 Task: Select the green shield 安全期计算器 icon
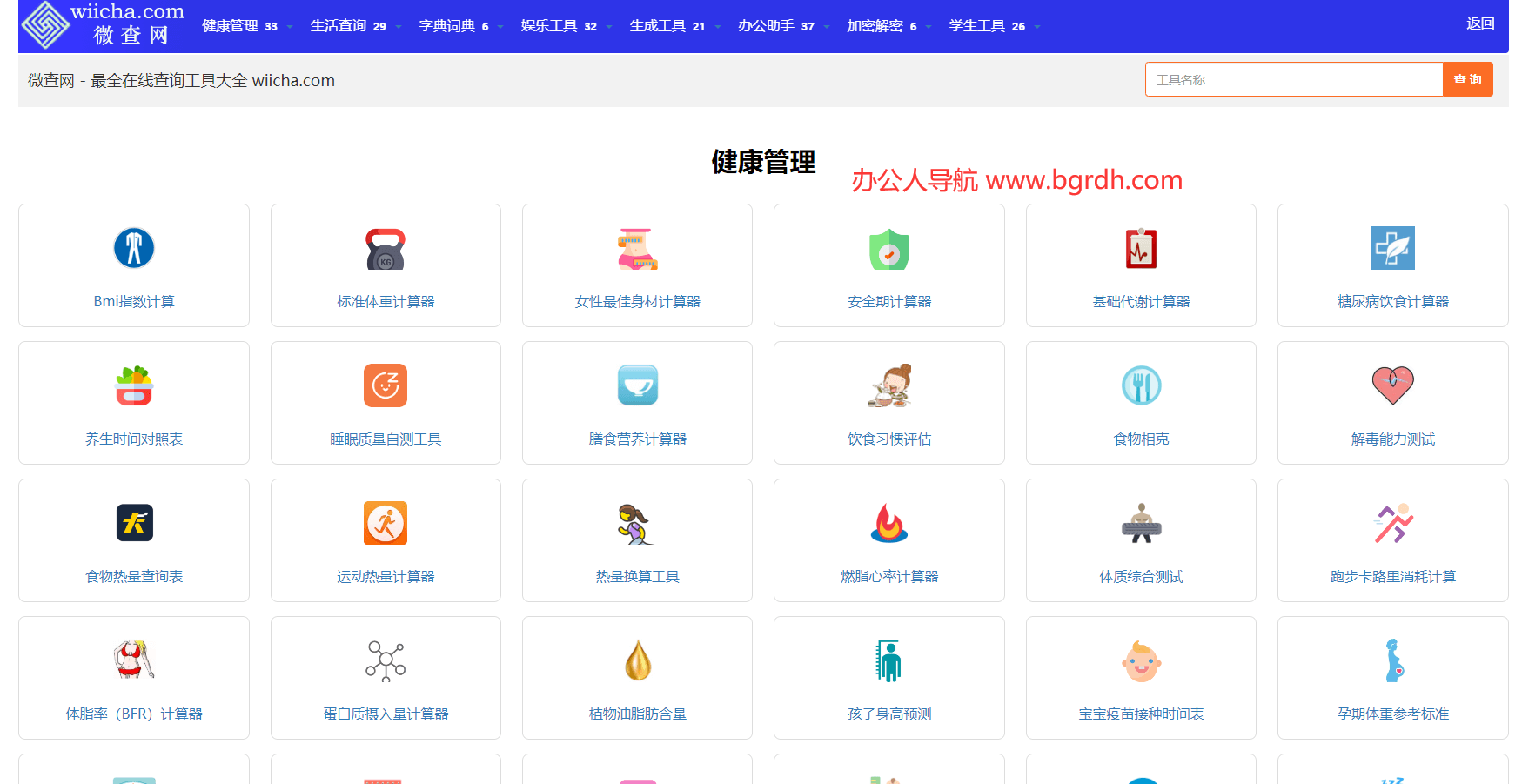[888, 249]
